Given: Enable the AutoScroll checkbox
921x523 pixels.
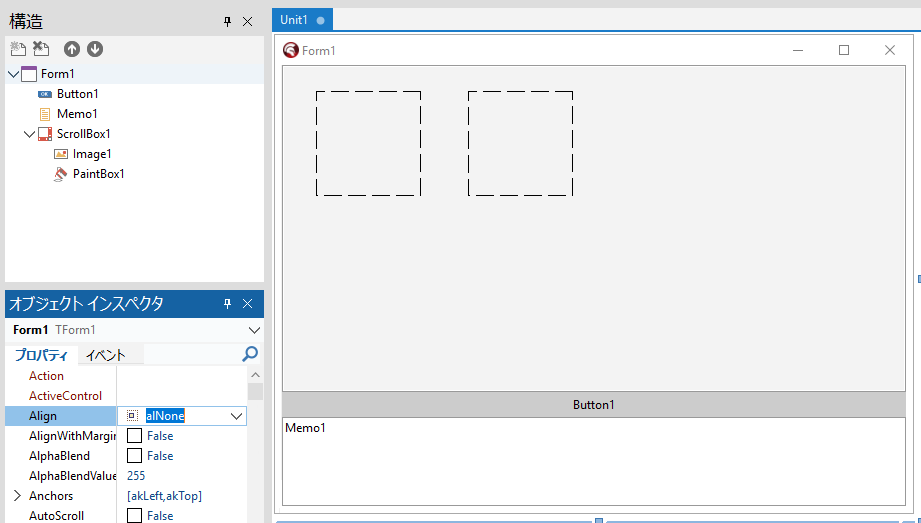Looking at the screenshot, I should [134, 516].
